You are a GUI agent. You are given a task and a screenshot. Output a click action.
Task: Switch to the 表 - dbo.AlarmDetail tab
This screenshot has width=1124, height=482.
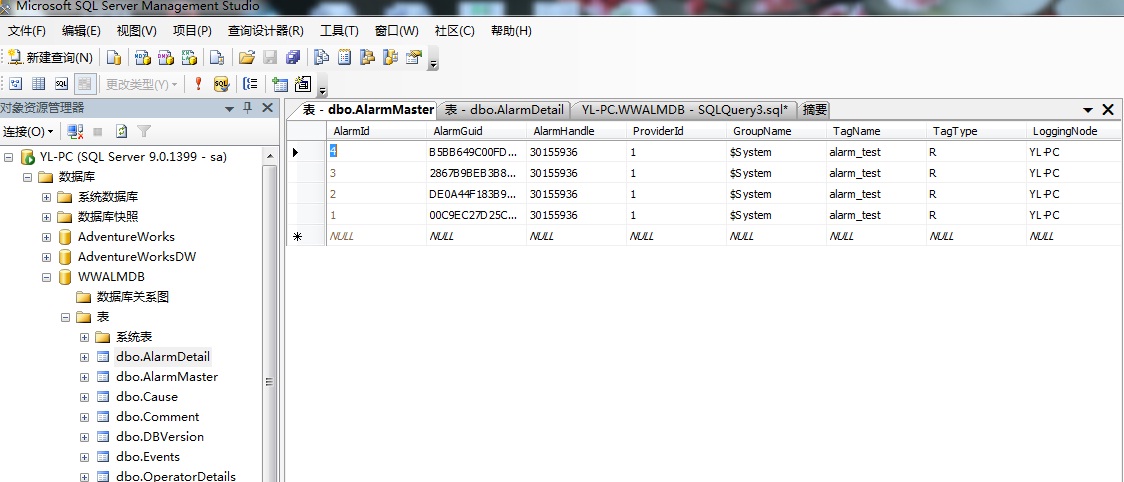pyautogui.click(x=505, y=110)
